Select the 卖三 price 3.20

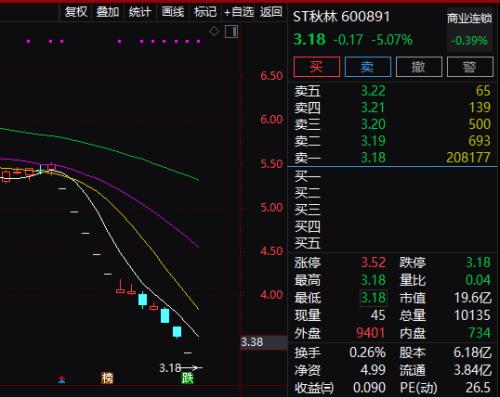pyautogui.click(x=373, y=124)
